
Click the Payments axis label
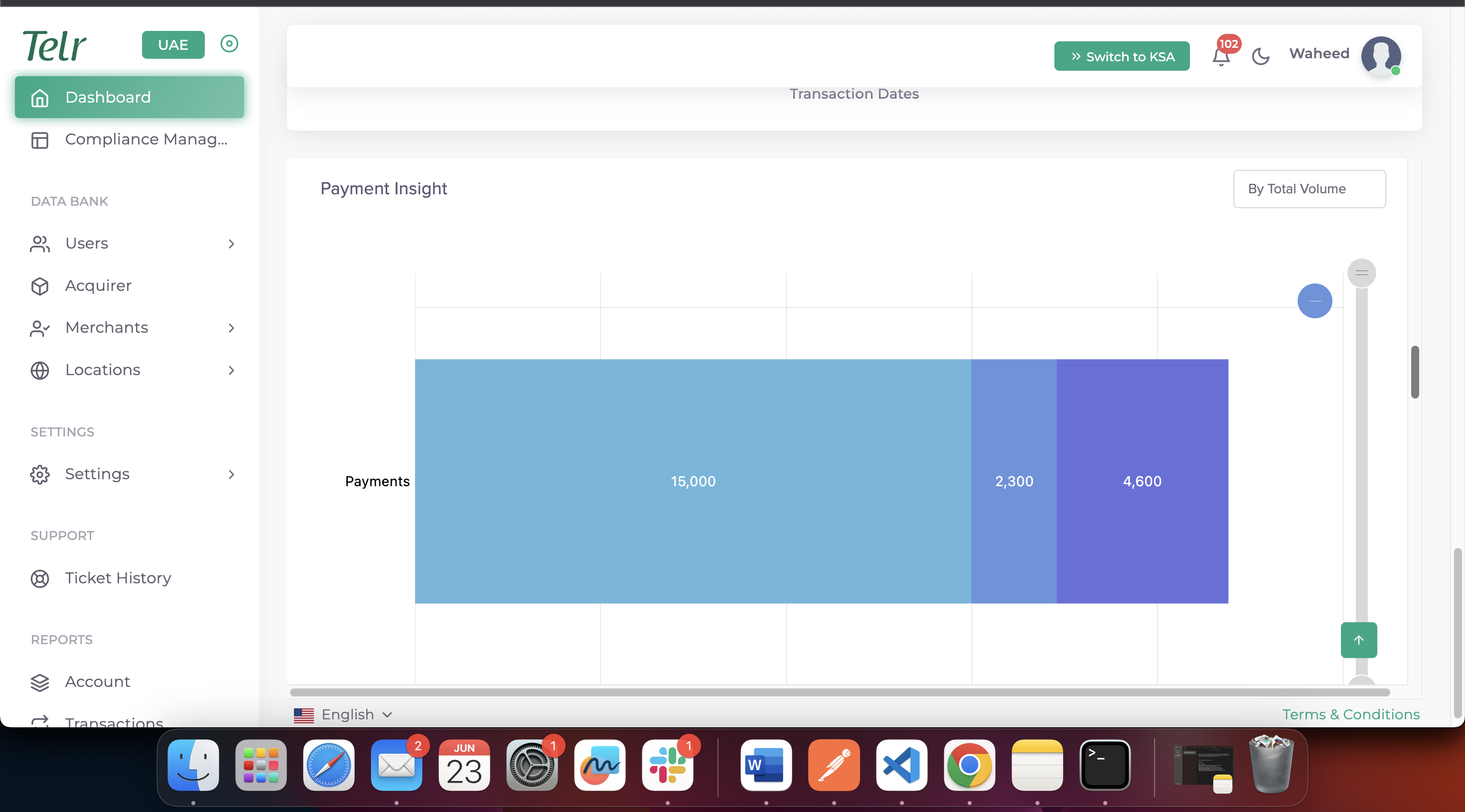point(377,481)
